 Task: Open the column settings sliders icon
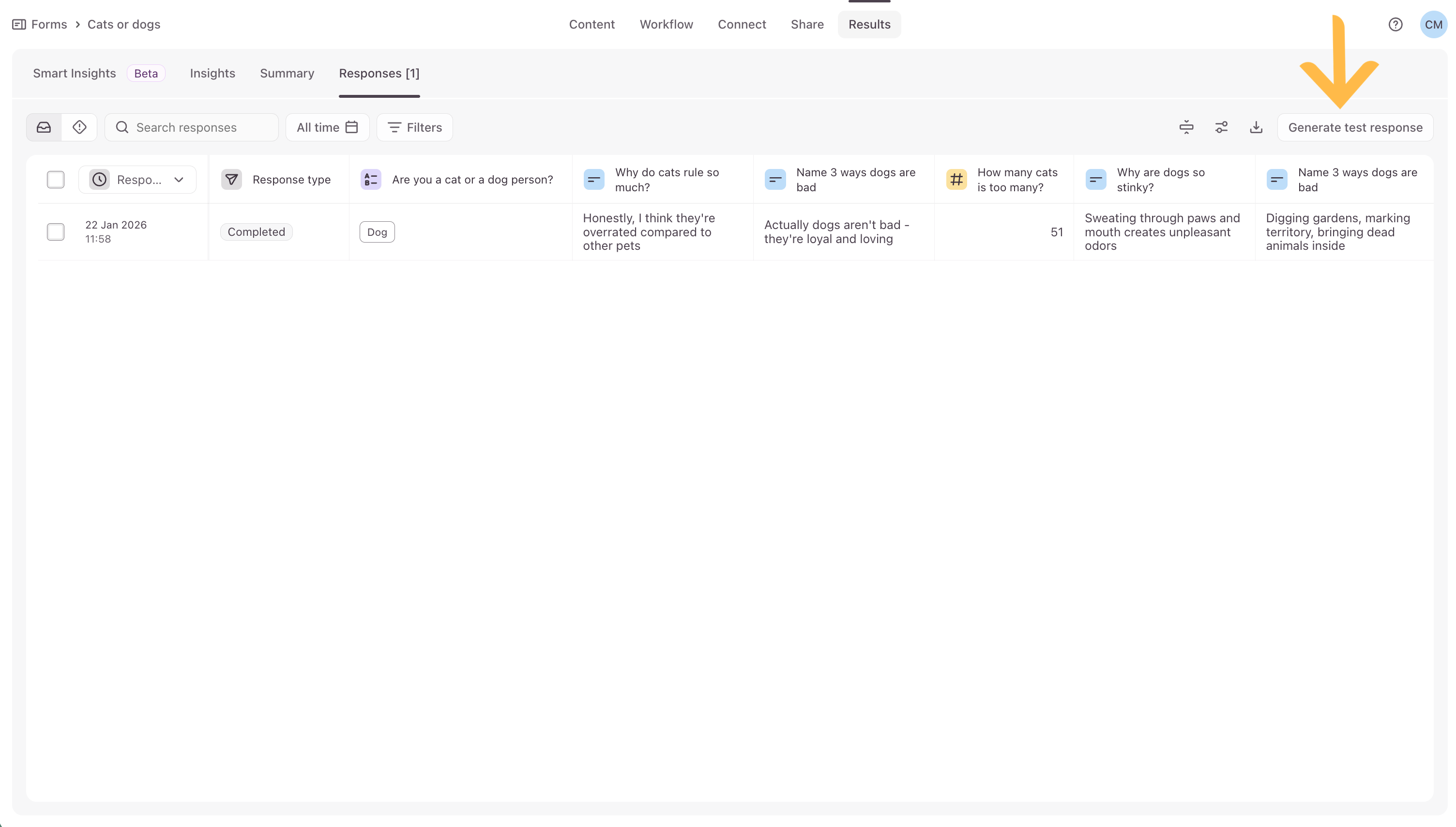click(1221, 127)
